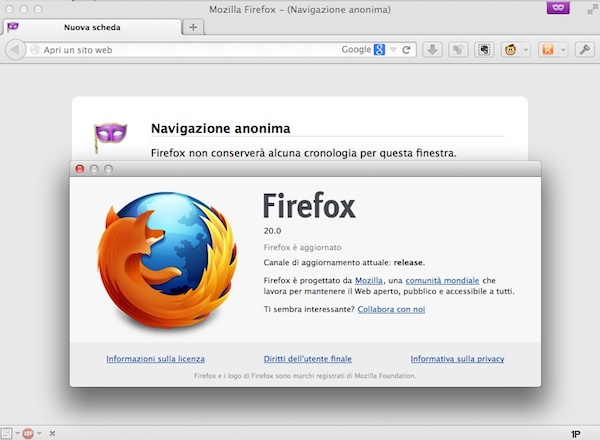Click the 1P icon in add-on bar
This screenshot has width=600, height=440.
[x=576, y=434]
